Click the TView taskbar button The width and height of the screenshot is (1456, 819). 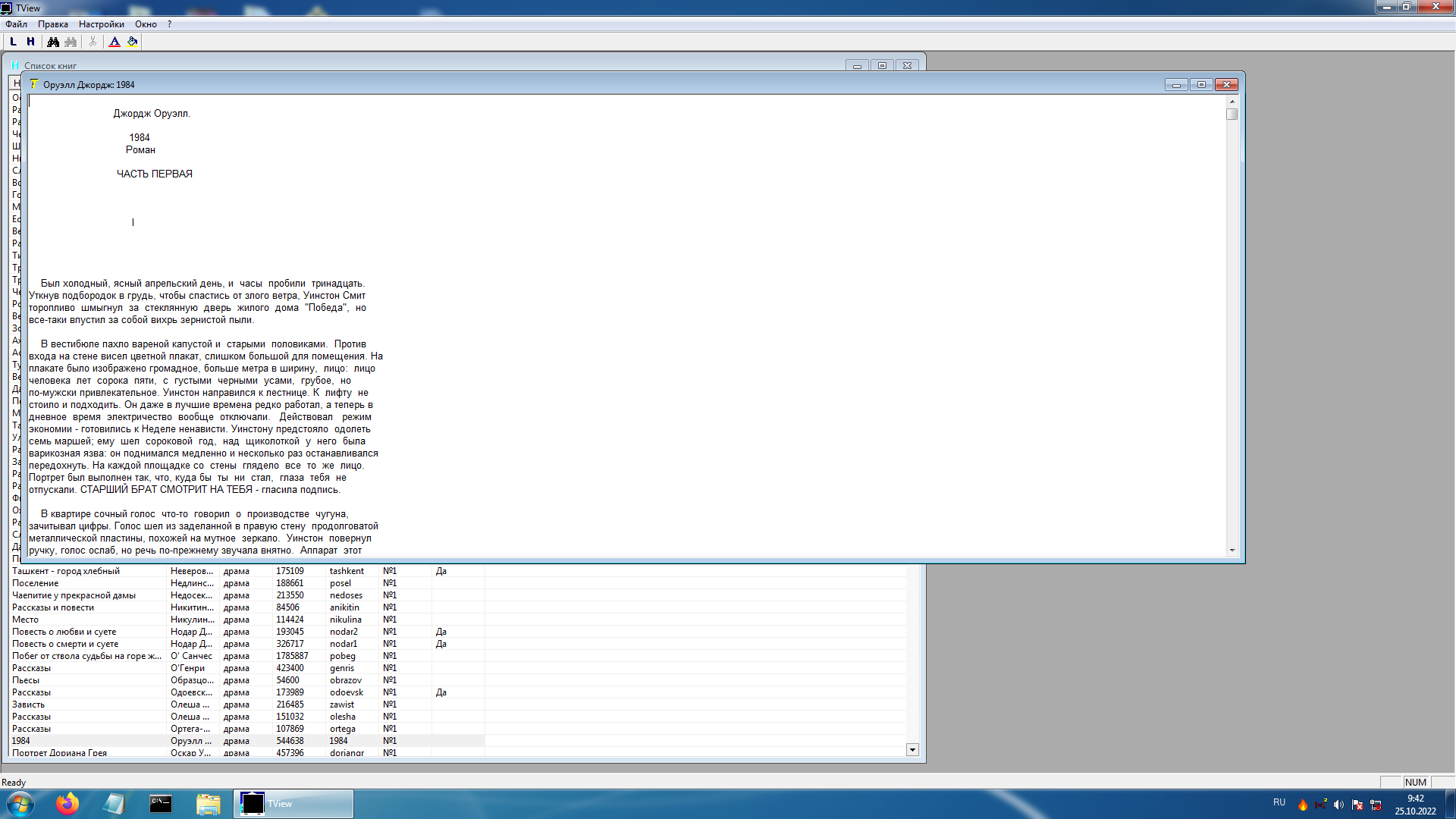pos(293,803)
